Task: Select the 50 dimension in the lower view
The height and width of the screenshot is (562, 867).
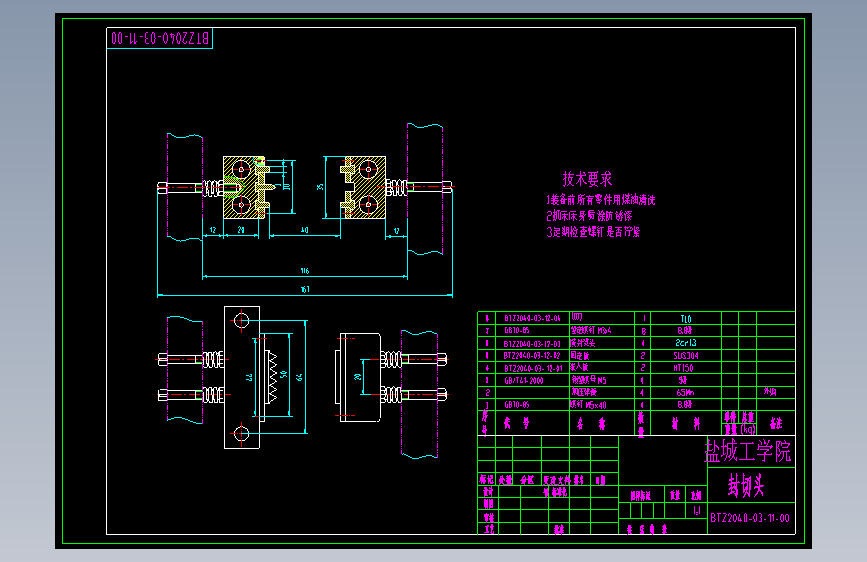Action: tap(284, 374)
